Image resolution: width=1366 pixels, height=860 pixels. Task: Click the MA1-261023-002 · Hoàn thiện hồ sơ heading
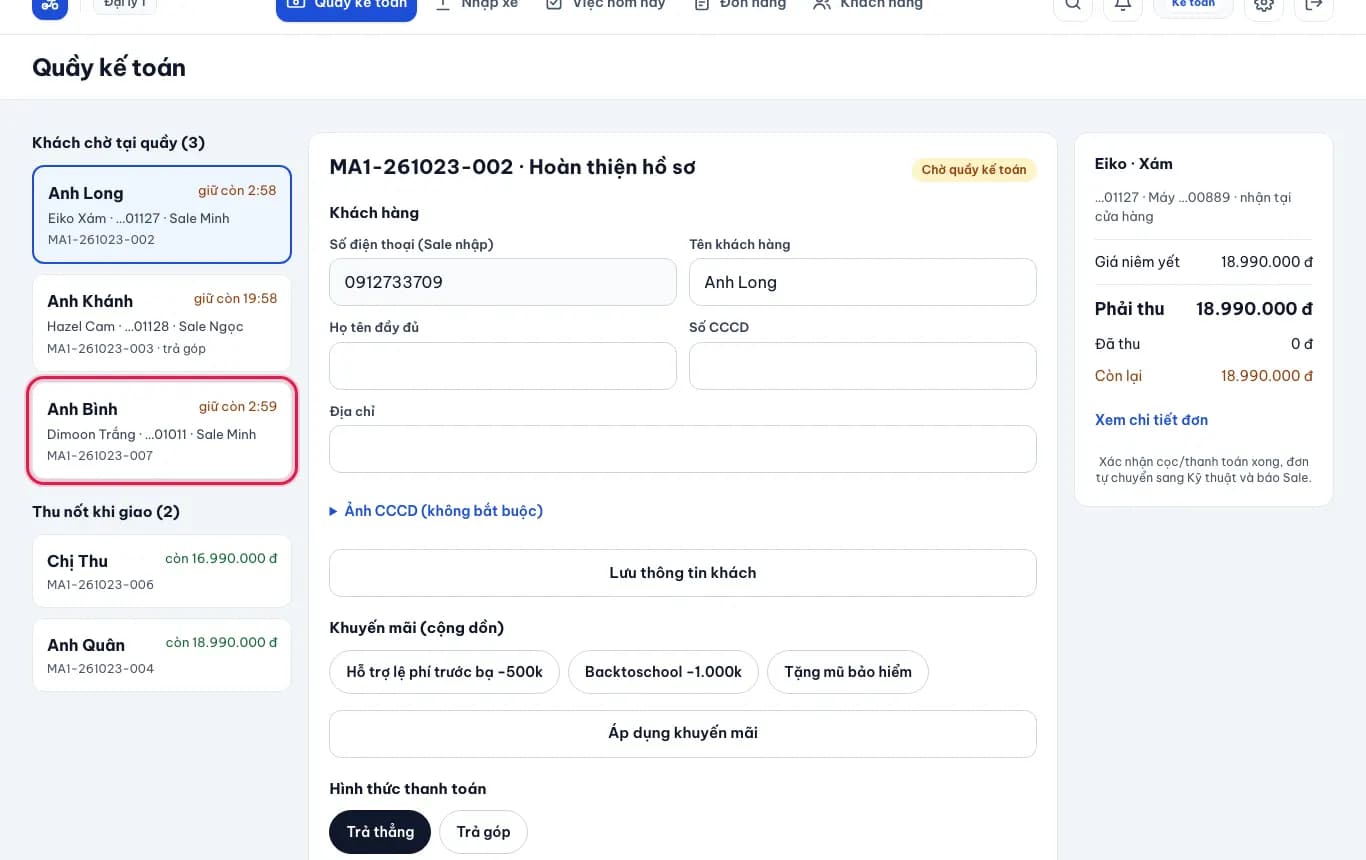[512, 167]
